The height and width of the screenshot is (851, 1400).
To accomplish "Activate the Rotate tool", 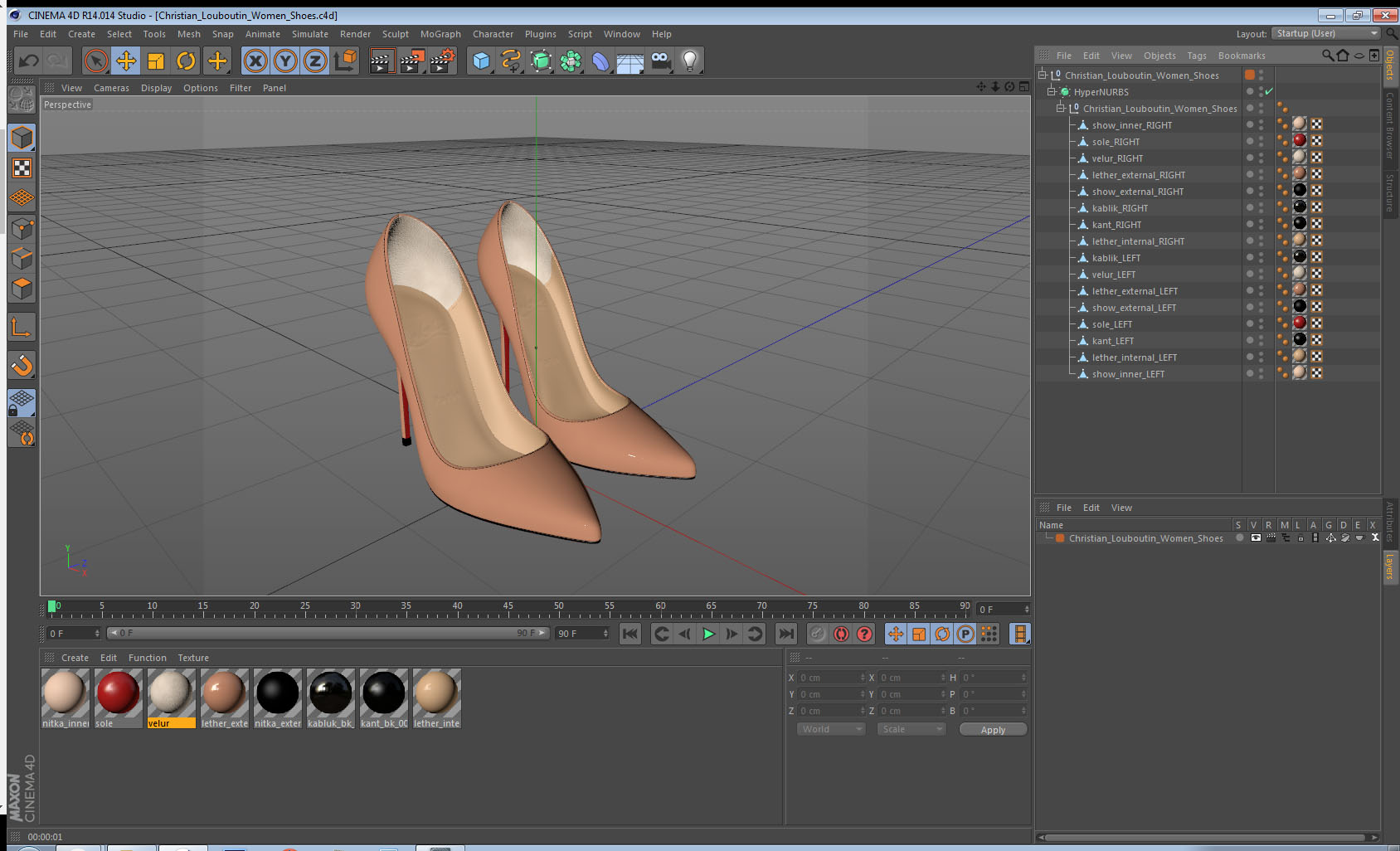I will click(187, 61).
